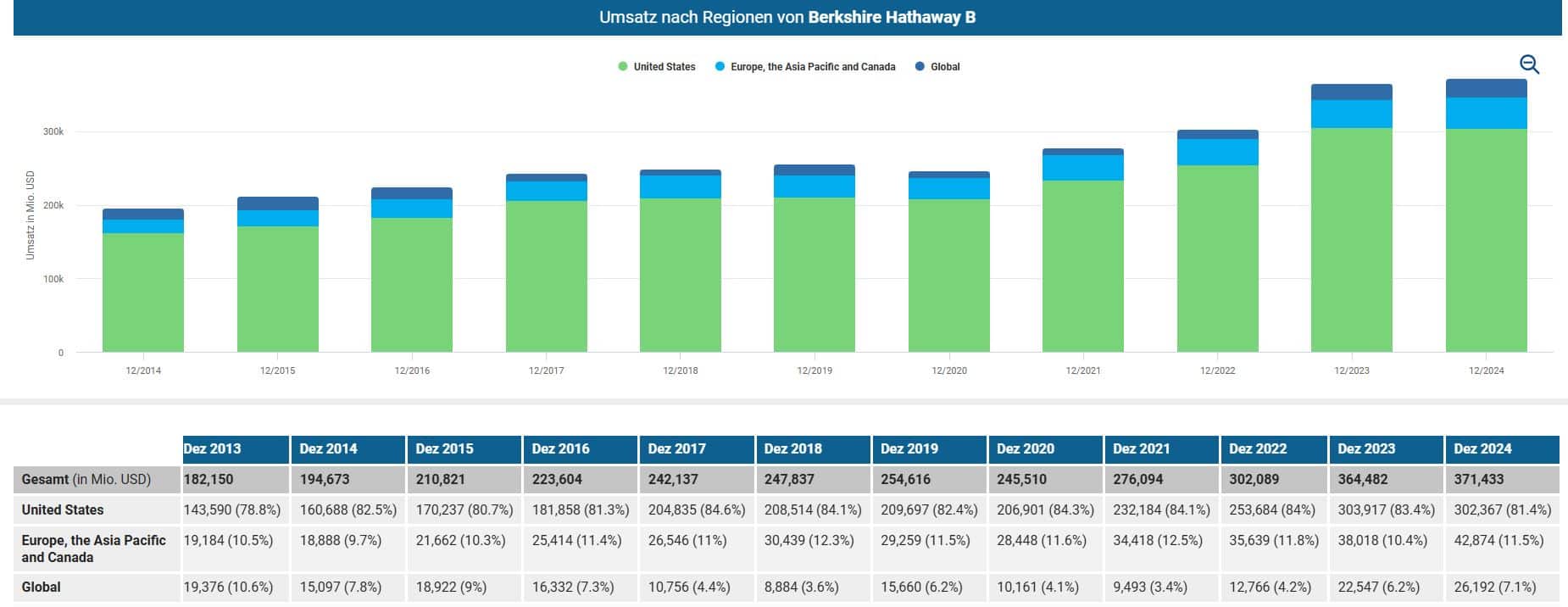This screenshot has height=607, width=1568.
Task: Click the Global row label in table
Action: click(x=41, y=587)
